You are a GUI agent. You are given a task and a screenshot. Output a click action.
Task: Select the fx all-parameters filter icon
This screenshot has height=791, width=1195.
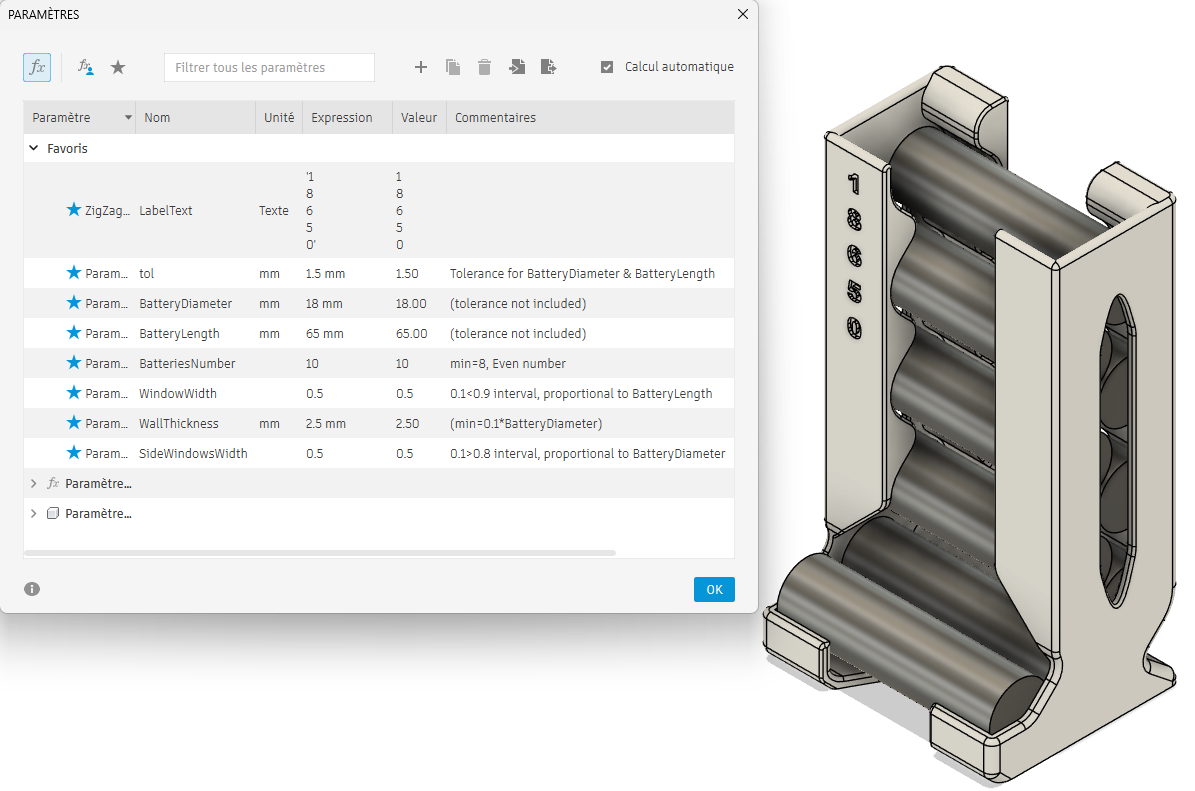37,67
